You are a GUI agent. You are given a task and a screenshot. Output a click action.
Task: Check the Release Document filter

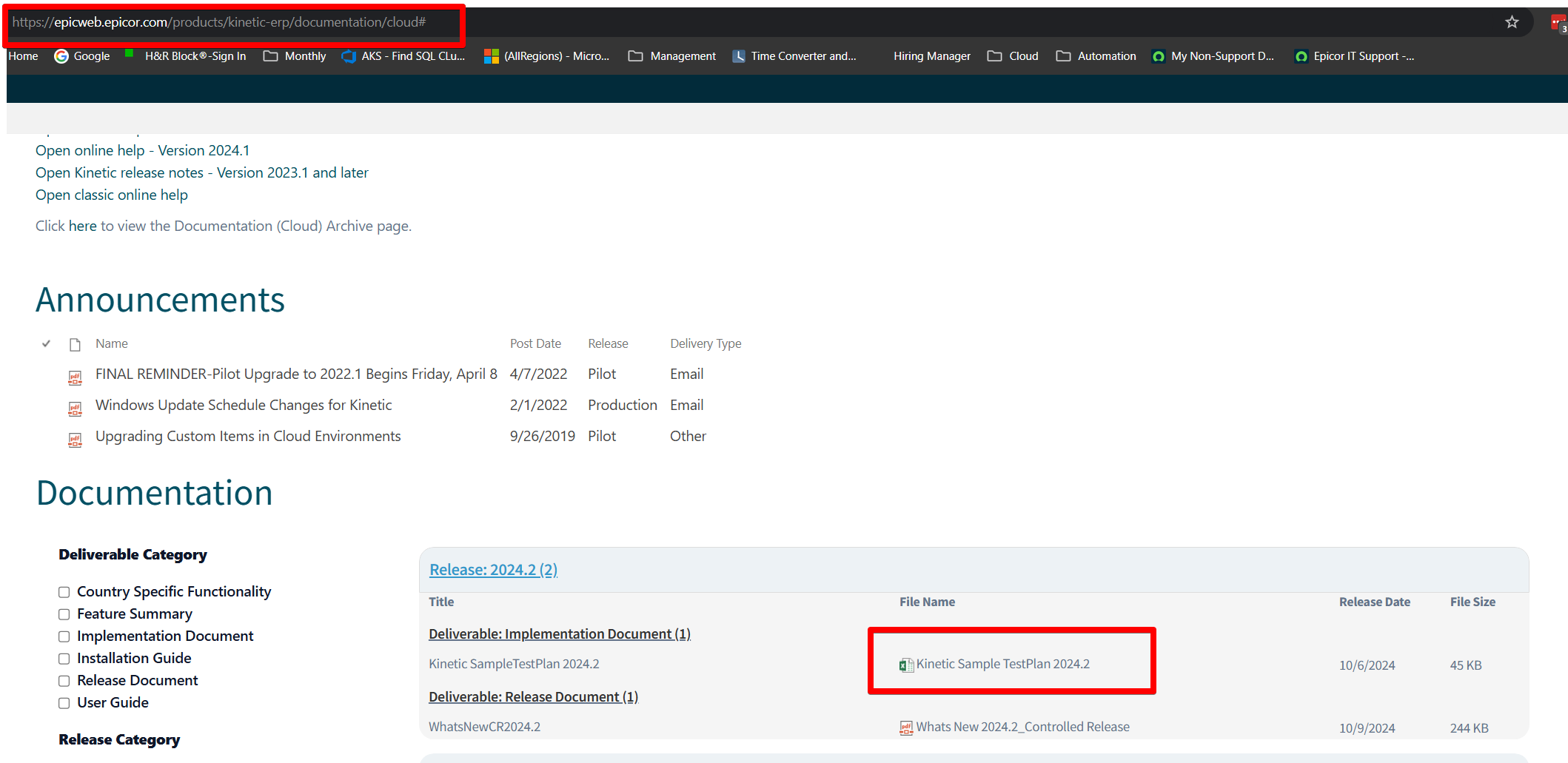coord(64,681)
